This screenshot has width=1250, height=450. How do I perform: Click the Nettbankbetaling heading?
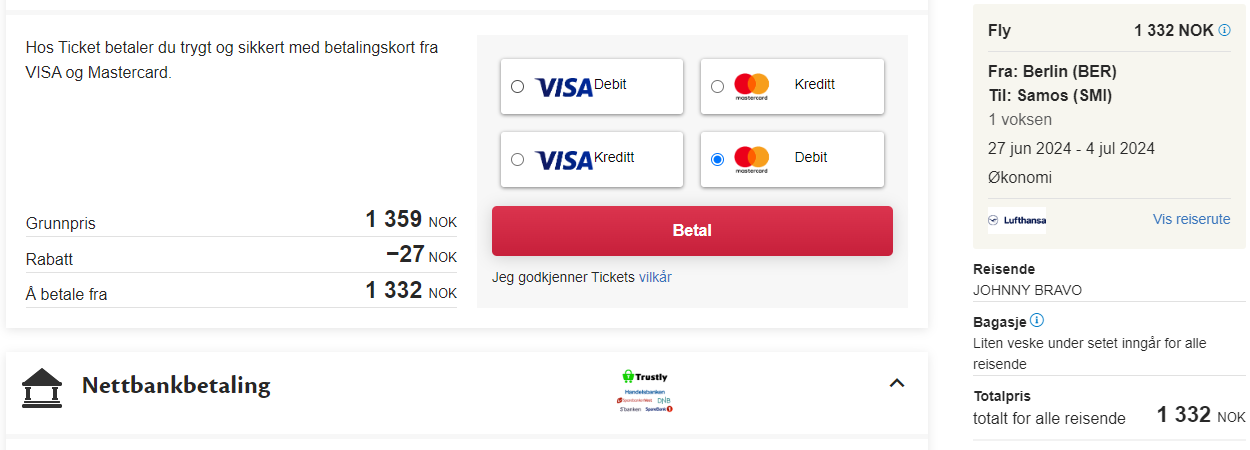click(176, 386)
